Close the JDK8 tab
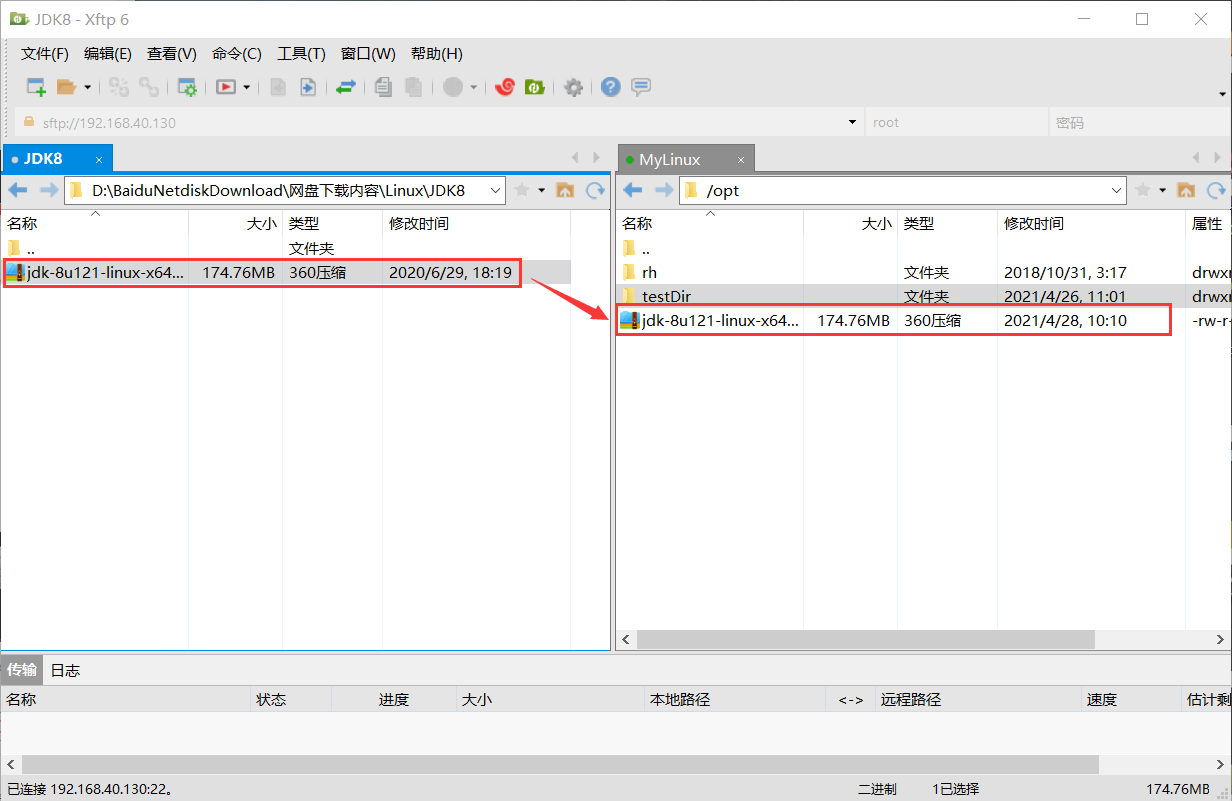Screen dimensions: 1232x801 [99, 159]
